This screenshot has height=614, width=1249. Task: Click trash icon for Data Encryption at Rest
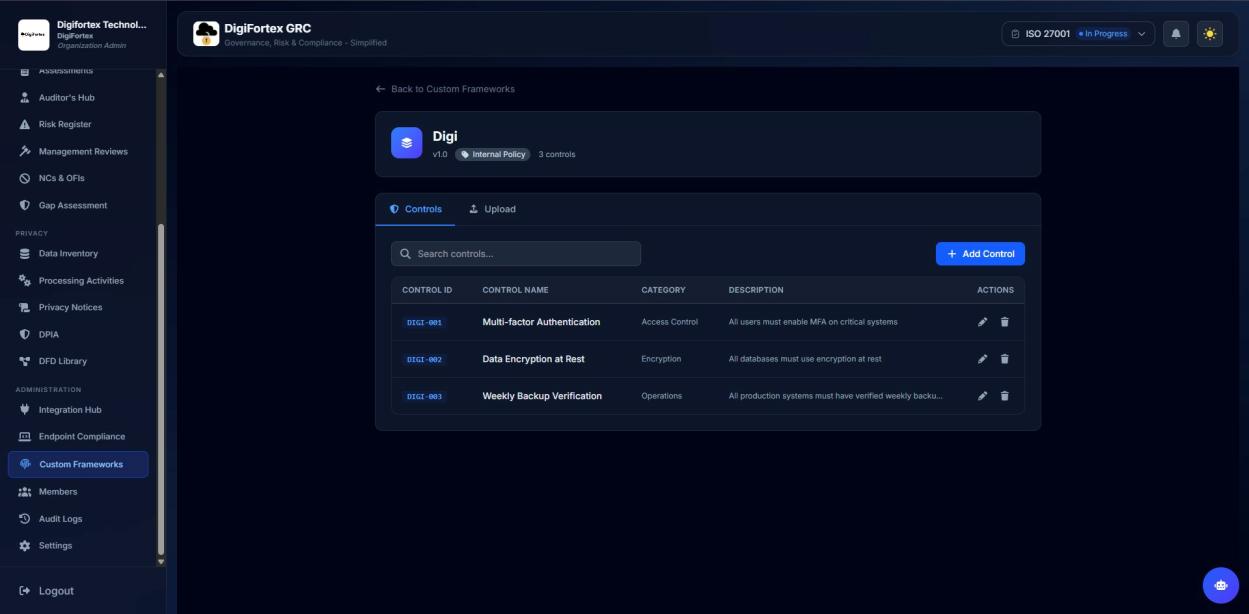click(1005, 359)
